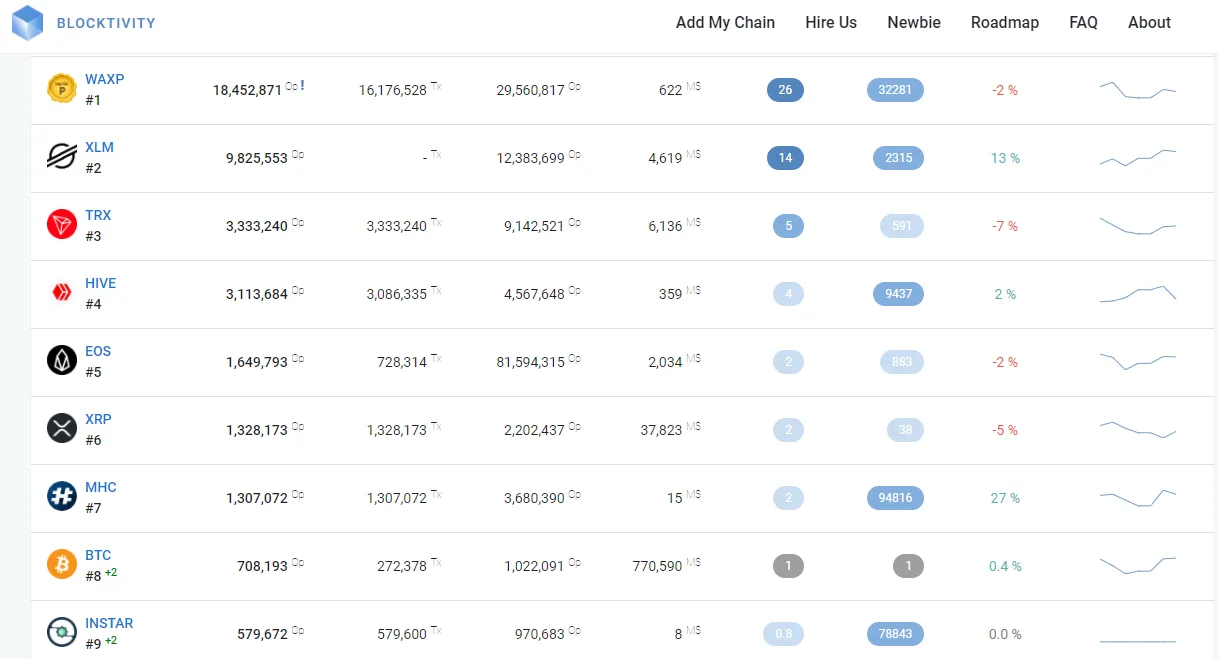
Task: Open the MHC chain link
Action: click(100, 487)
